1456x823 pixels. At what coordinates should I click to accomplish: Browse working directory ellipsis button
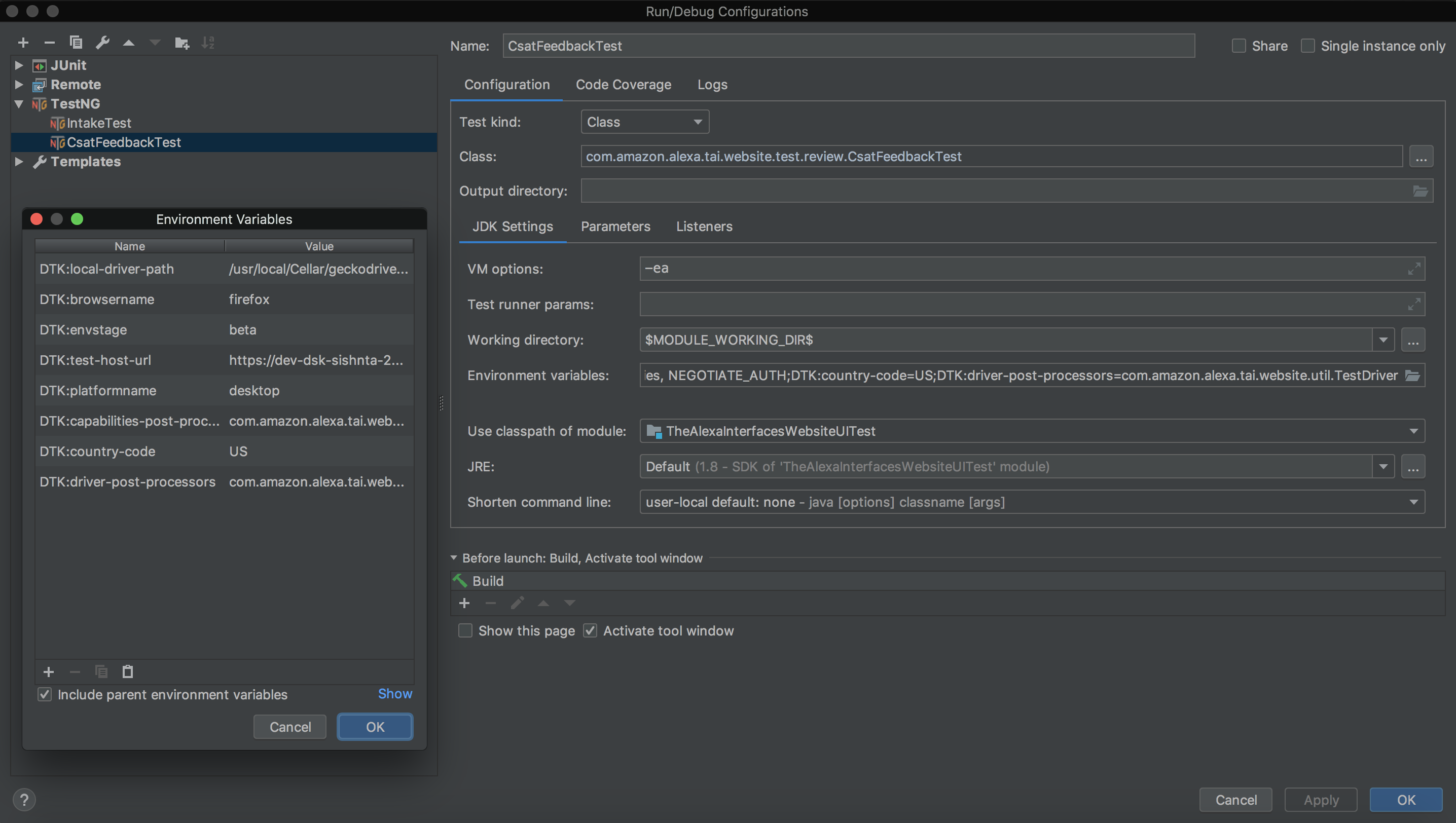click(x=1412, y=340)
